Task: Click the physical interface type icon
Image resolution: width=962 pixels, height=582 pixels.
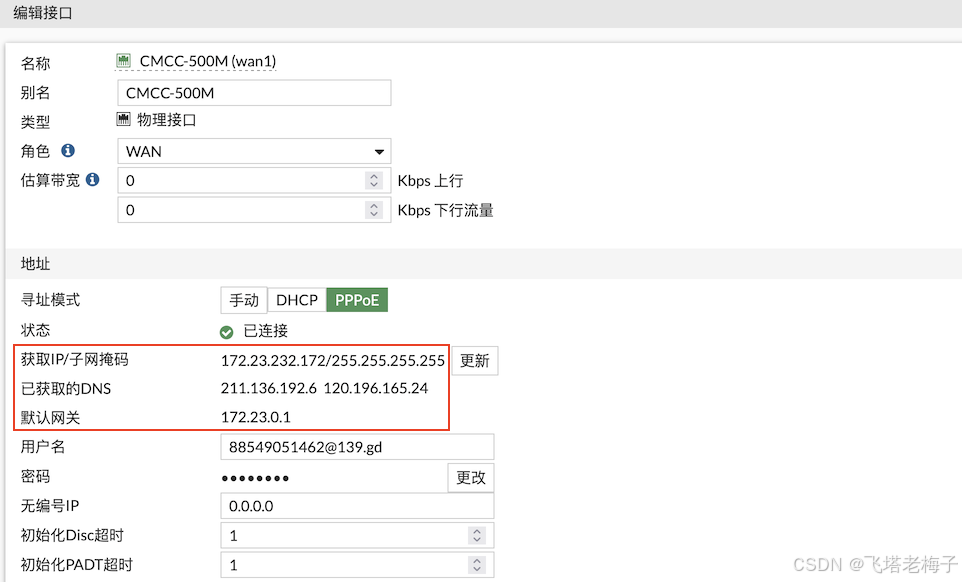Action: pos(124,119)
